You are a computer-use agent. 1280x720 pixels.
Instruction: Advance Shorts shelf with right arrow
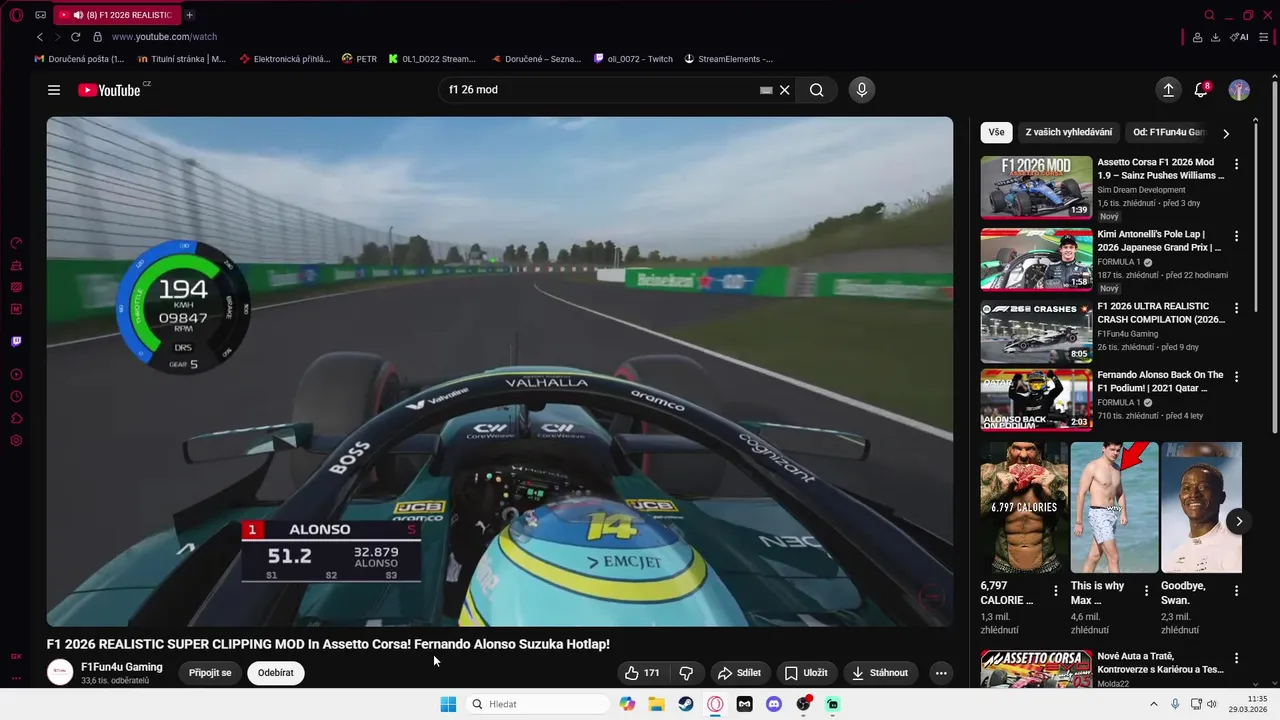(x=1239, y=521)
